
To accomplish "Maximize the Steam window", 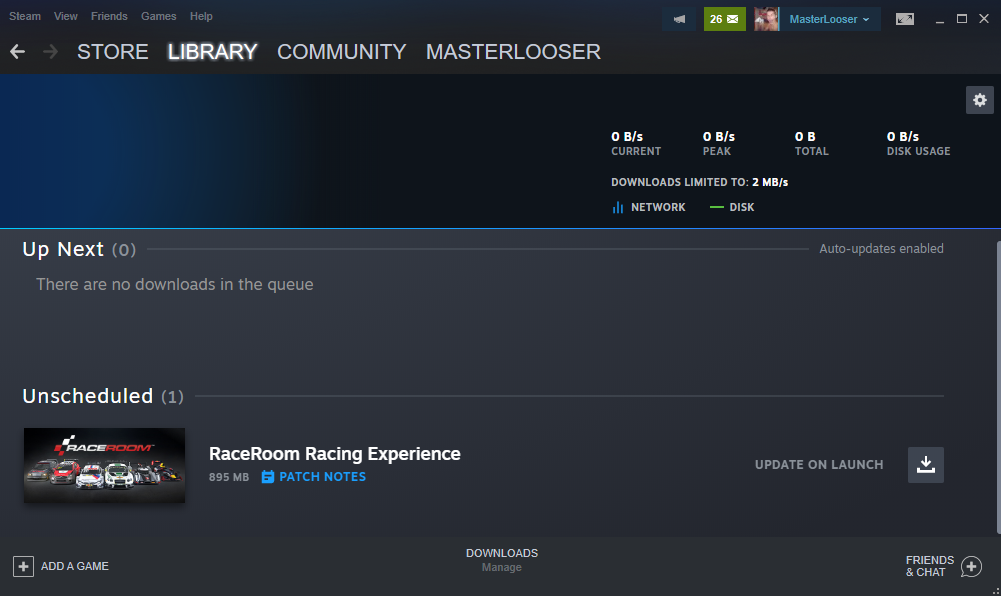I will point(961,19).
